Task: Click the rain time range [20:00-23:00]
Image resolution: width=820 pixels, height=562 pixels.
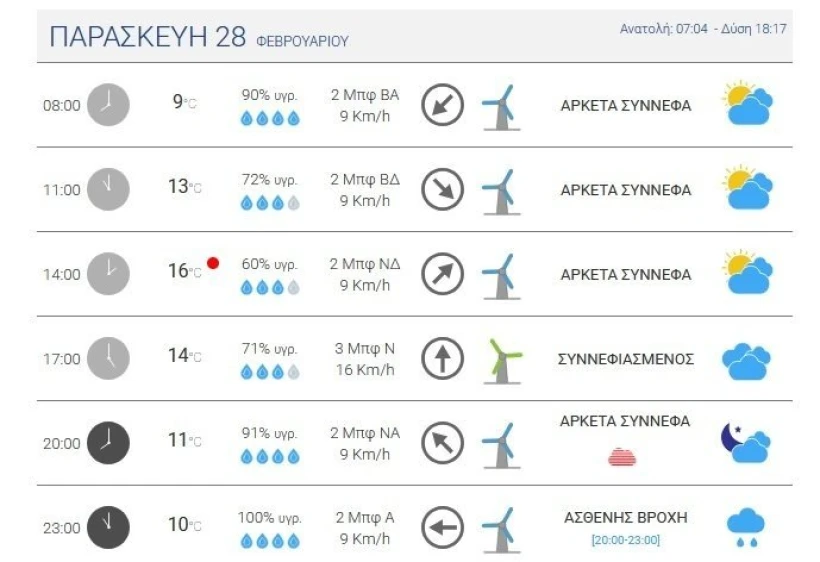Action: pos(625,540)
